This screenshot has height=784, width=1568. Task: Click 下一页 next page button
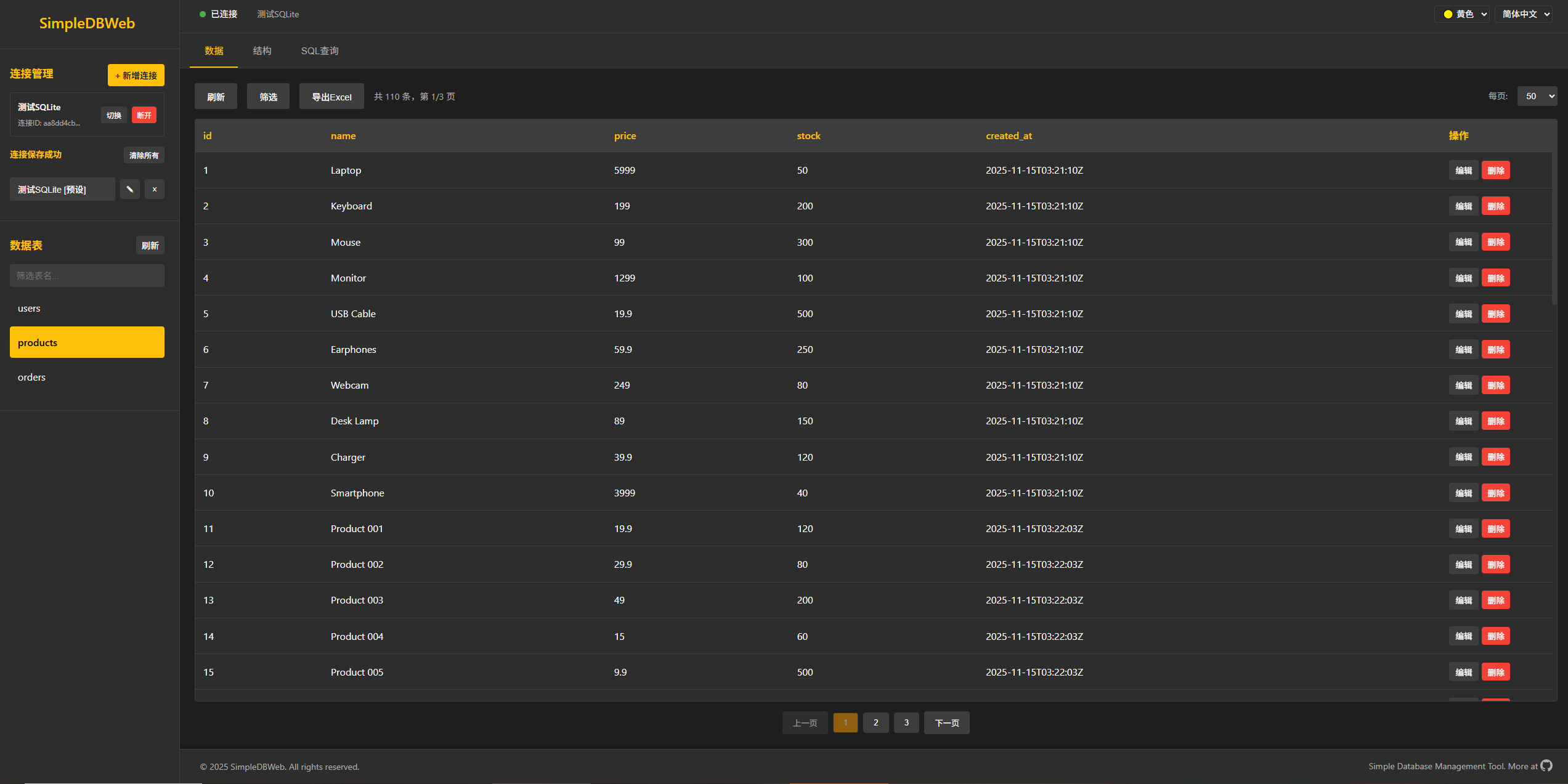coord(946,722)
